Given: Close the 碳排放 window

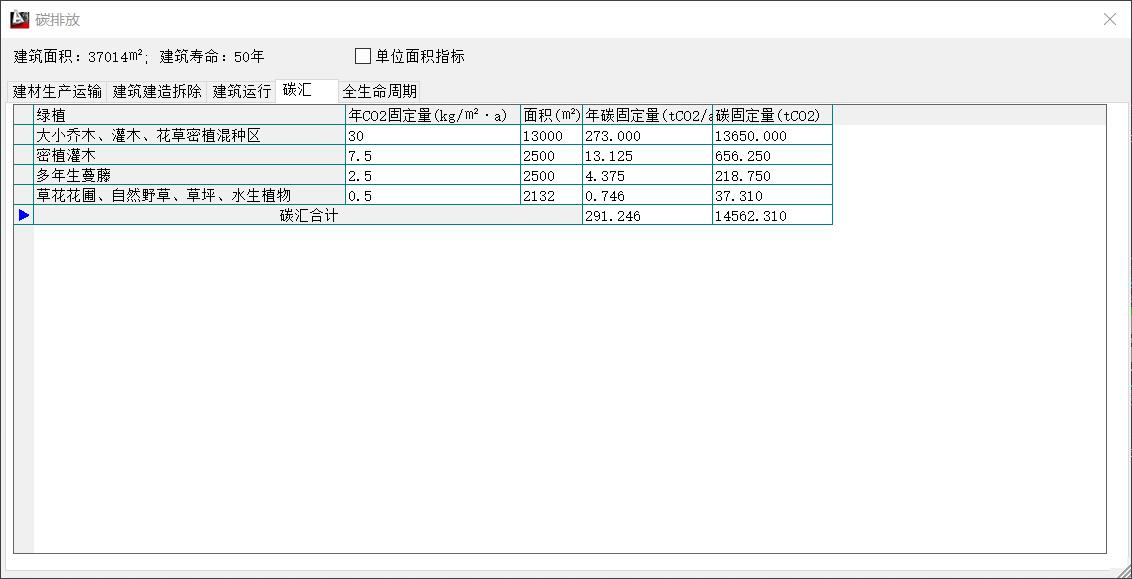Looking at the screenshot, I should click(x=1109, y=19).
